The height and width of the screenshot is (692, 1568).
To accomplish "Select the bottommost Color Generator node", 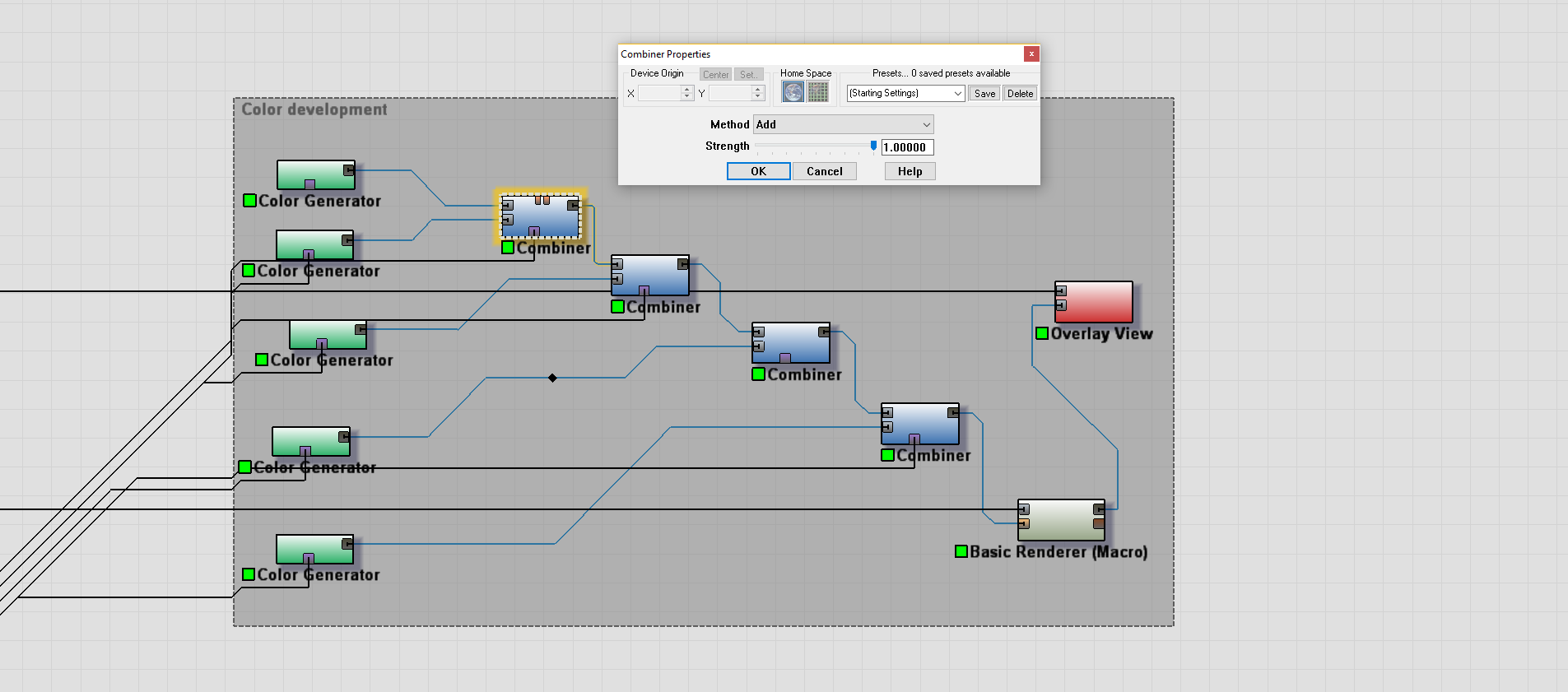I will pyautogui.click(x=314, y=549).
